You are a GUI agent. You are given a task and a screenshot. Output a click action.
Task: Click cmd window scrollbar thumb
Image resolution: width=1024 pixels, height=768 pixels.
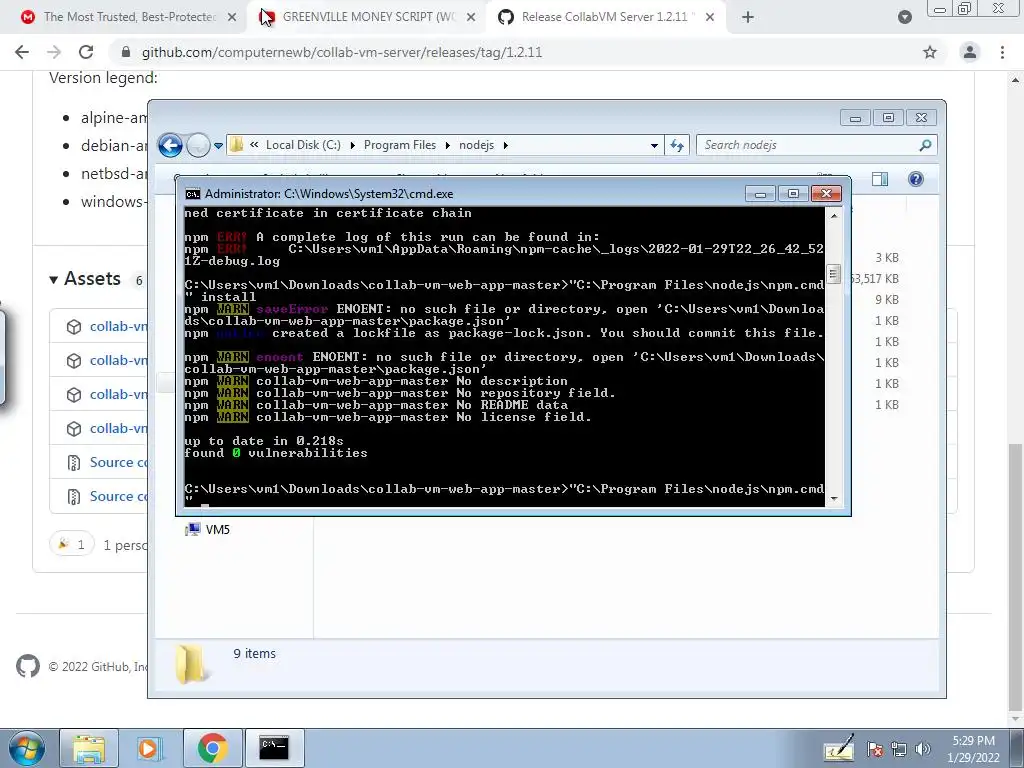(x=833, y=274)
